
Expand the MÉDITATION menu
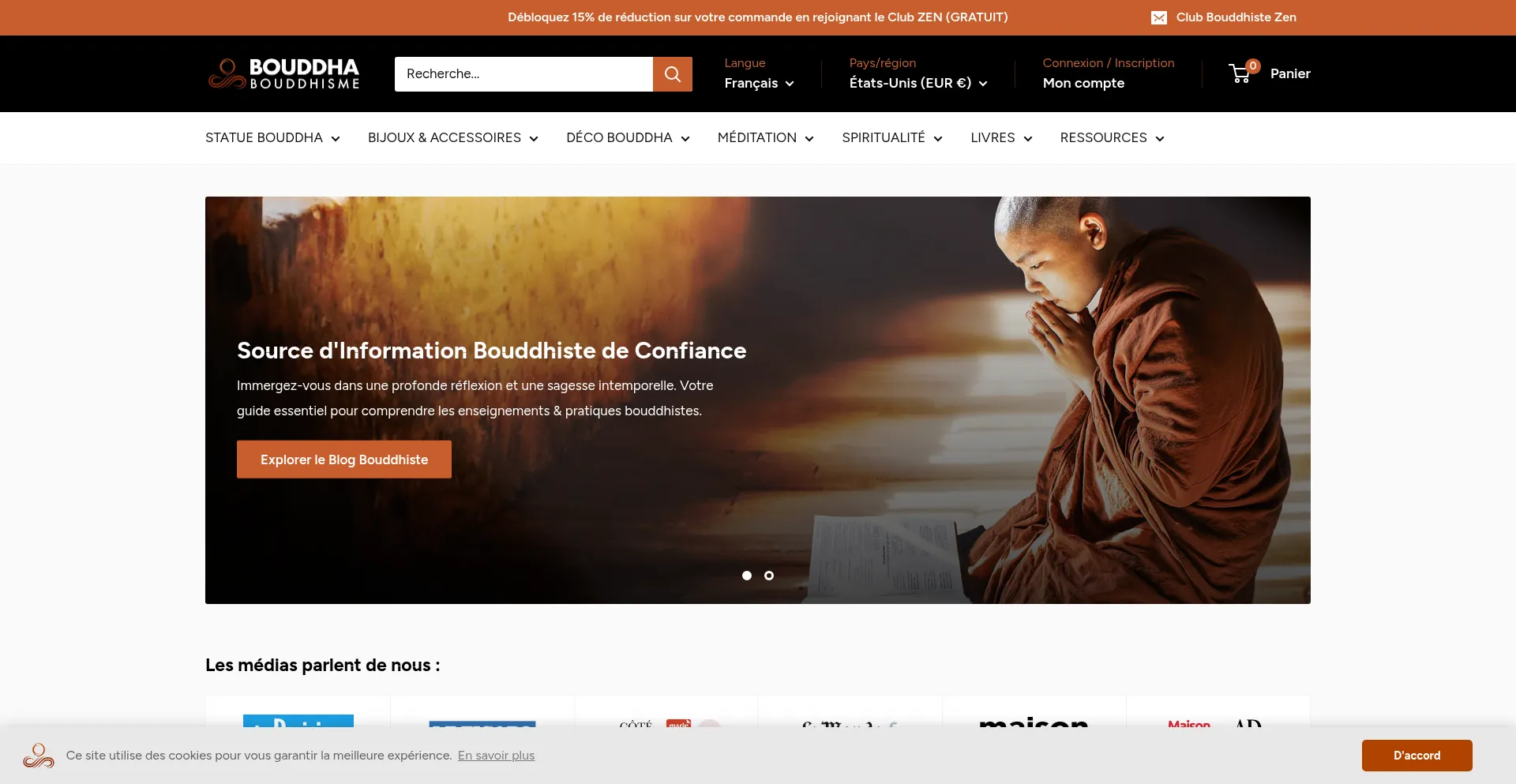766,137
